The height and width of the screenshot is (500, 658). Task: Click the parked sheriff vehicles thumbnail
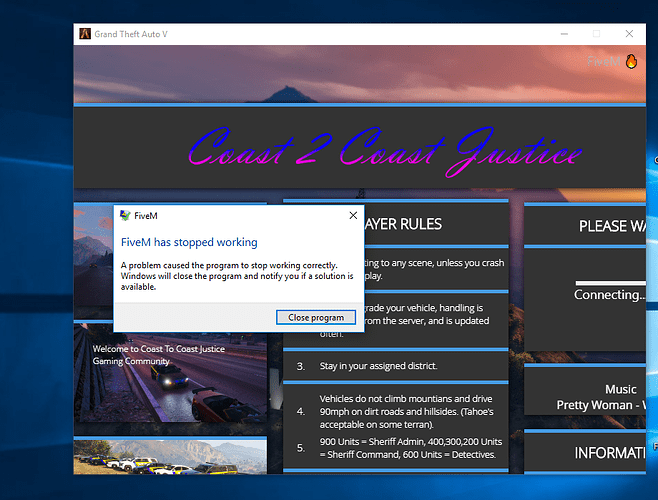coord(170,457)
